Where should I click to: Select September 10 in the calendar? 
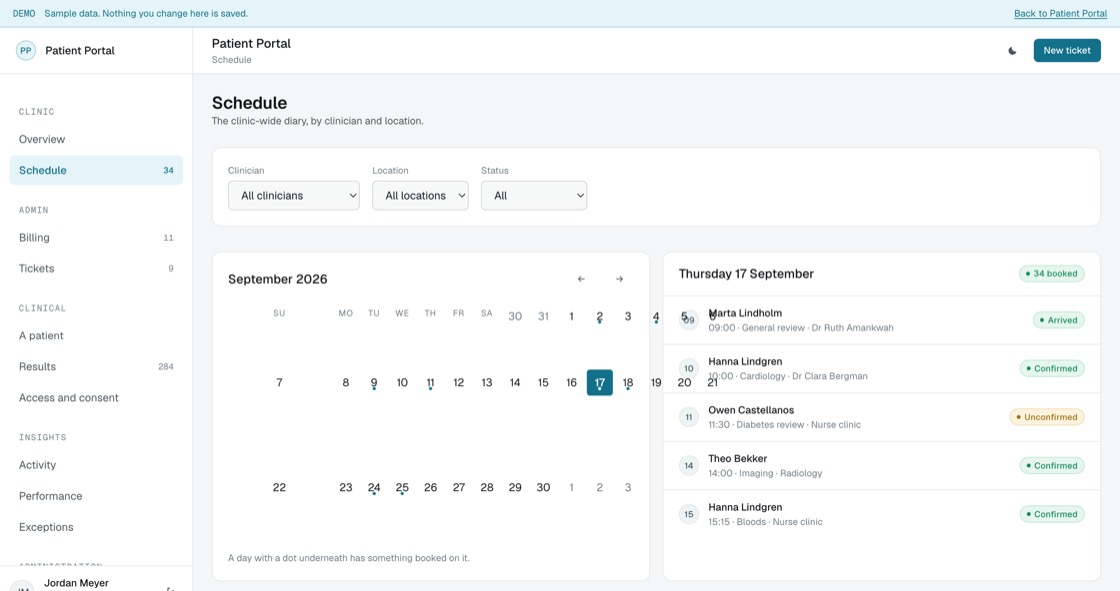click(x=402, y=382)
